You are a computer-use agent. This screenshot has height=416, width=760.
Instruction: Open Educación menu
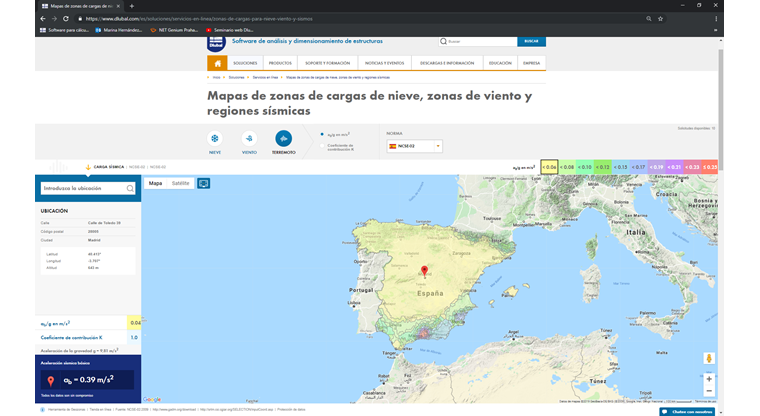500,63
